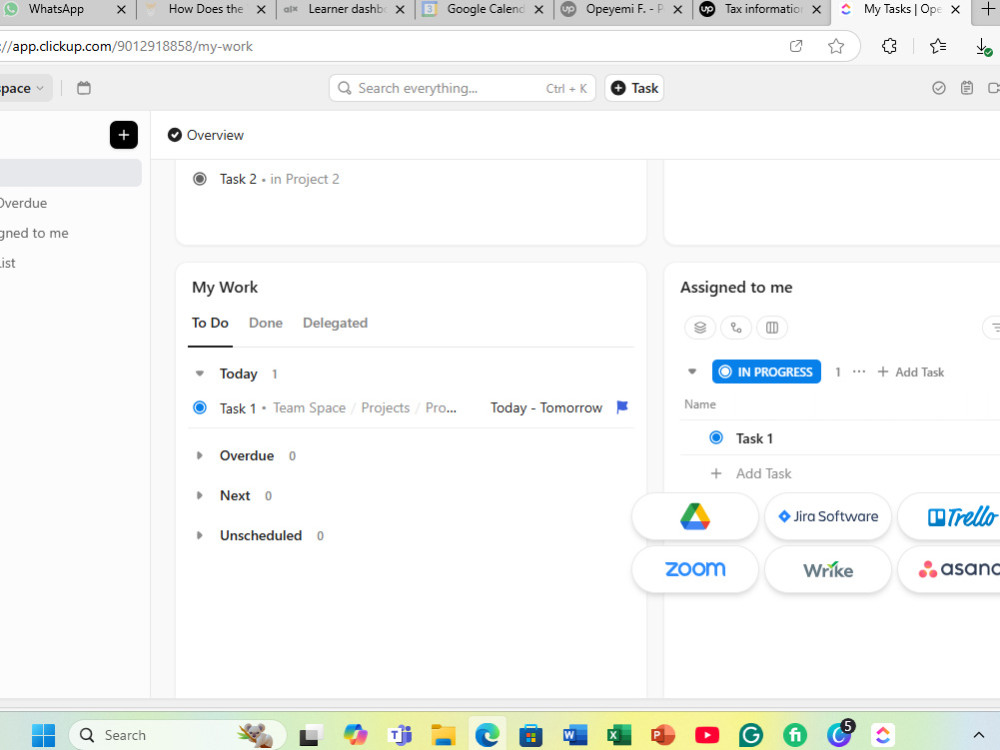Image resolution: width=1000 pixels, height=750 pixels.
Task: Switch to Tax information browser tab
Action: click(x=762, y=9)
